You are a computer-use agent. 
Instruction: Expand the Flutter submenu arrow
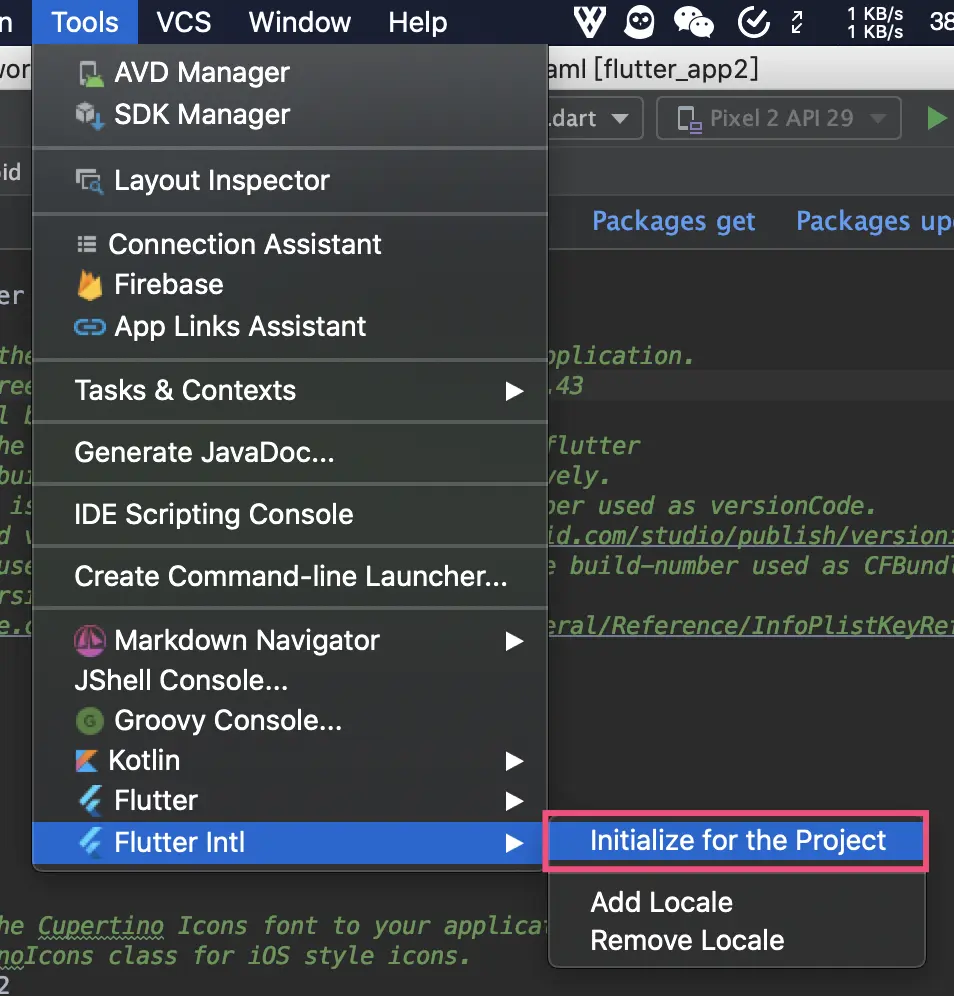[514, 802]
